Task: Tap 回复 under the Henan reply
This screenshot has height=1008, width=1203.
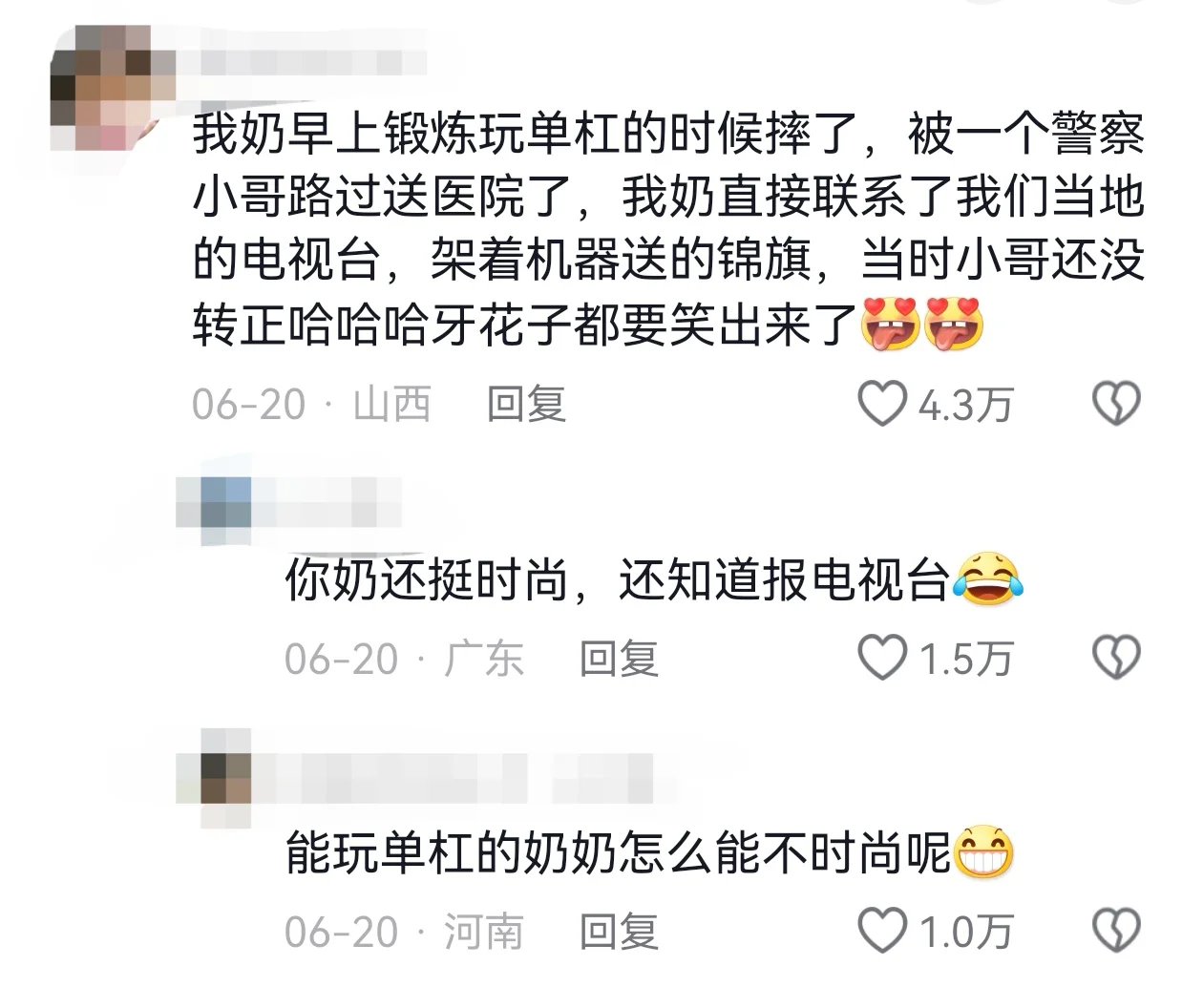Action: pos(619,932)
